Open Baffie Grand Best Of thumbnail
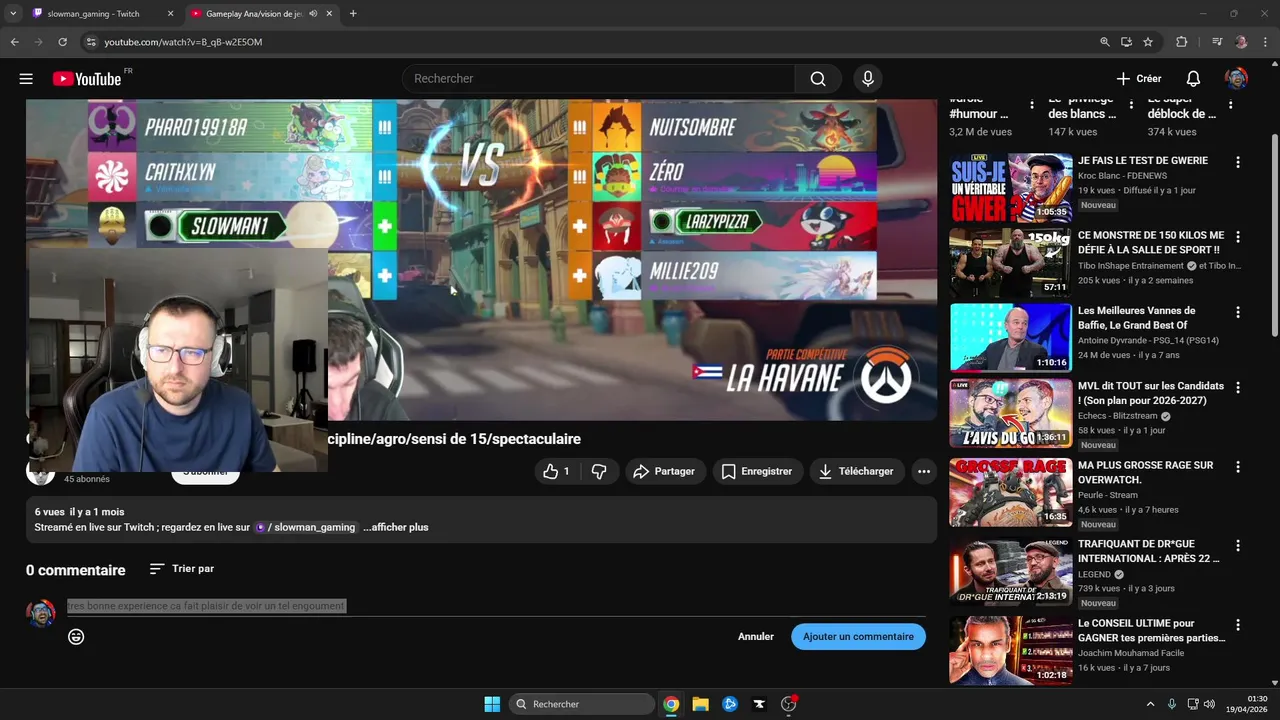Screen dimensions: 1280x720 coord(1010,338)
